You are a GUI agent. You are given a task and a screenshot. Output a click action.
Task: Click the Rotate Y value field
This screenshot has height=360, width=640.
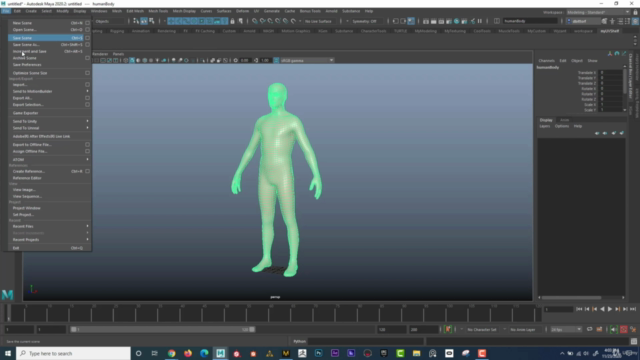[x=611, y=94]
